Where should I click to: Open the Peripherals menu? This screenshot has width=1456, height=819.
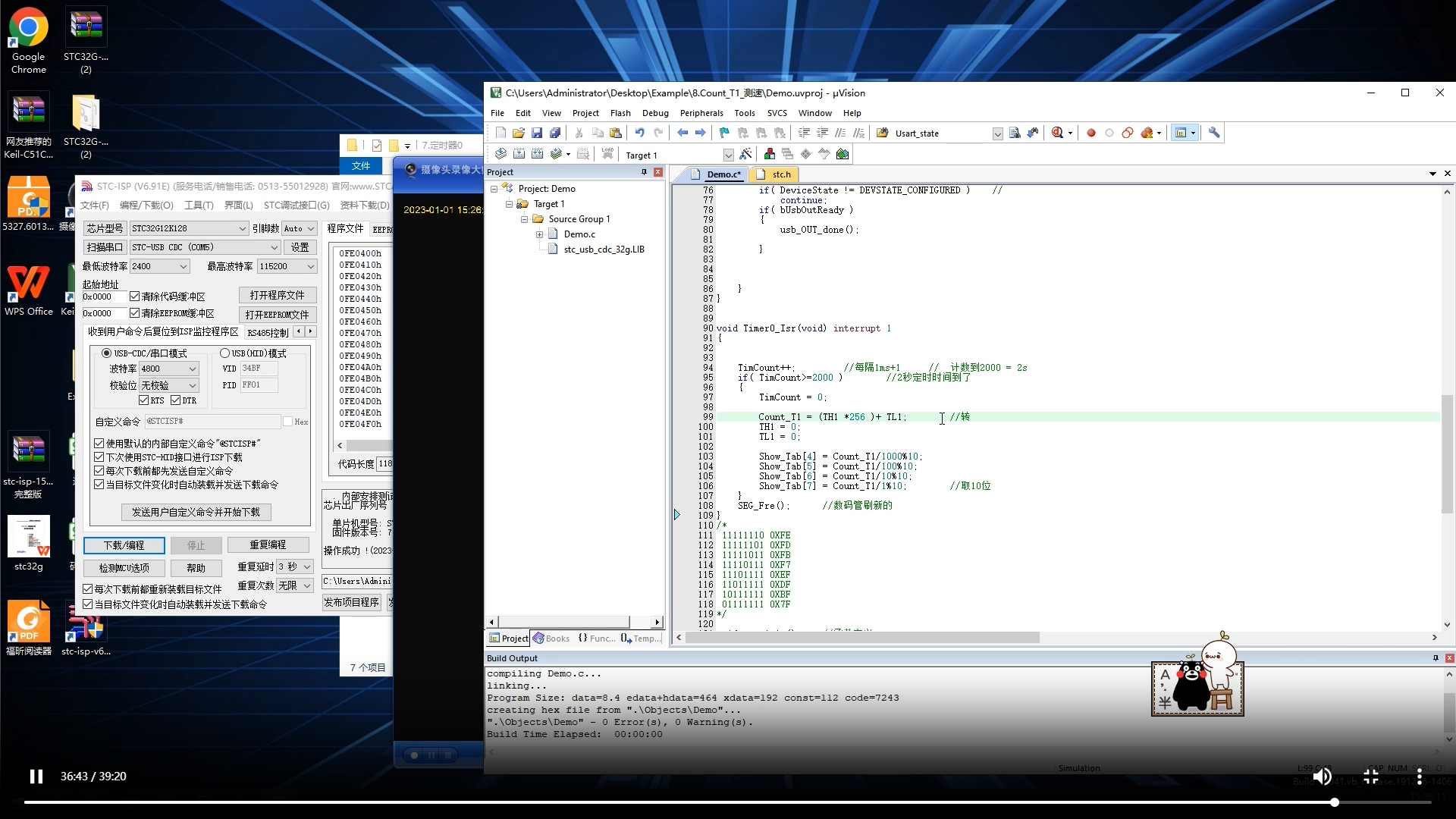point(701,113)
